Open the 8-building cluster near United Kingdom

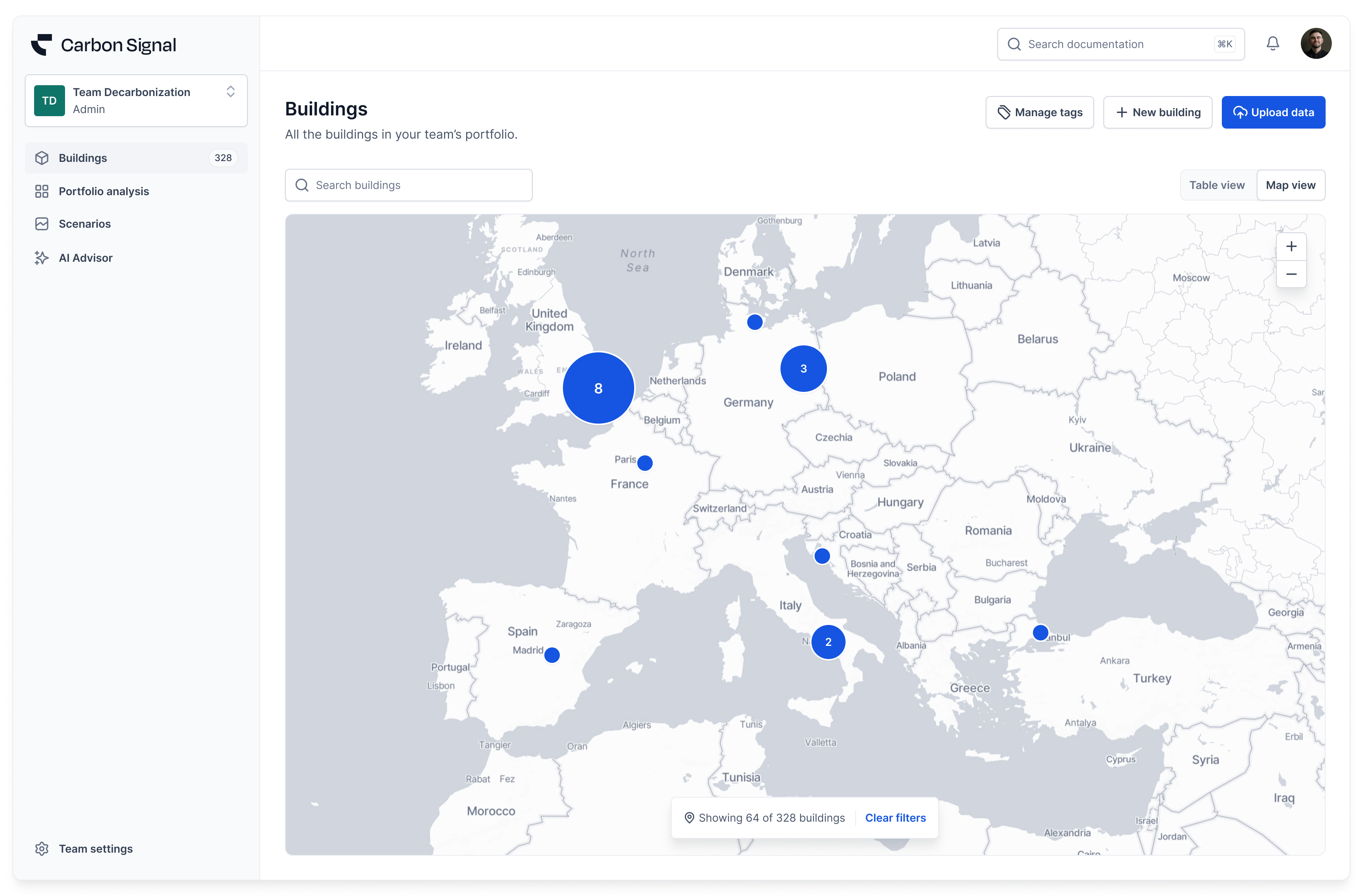pyautogui.click(x=598, y=388)
